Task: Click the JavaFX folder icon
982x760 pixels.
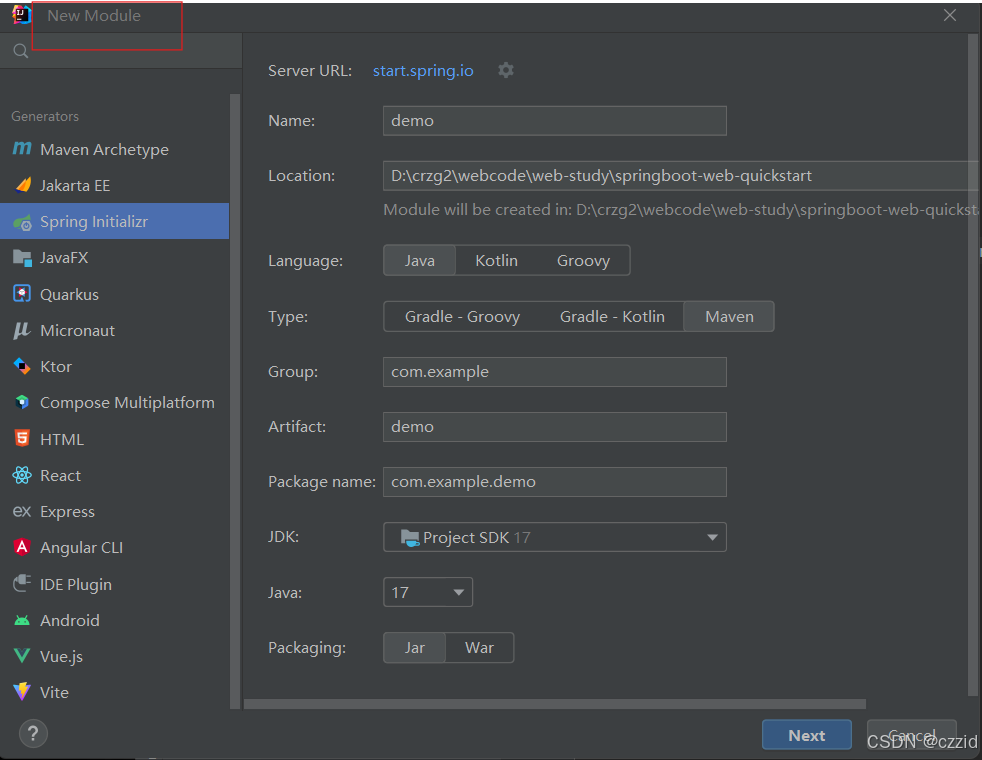Action: [x=23, y=258]
